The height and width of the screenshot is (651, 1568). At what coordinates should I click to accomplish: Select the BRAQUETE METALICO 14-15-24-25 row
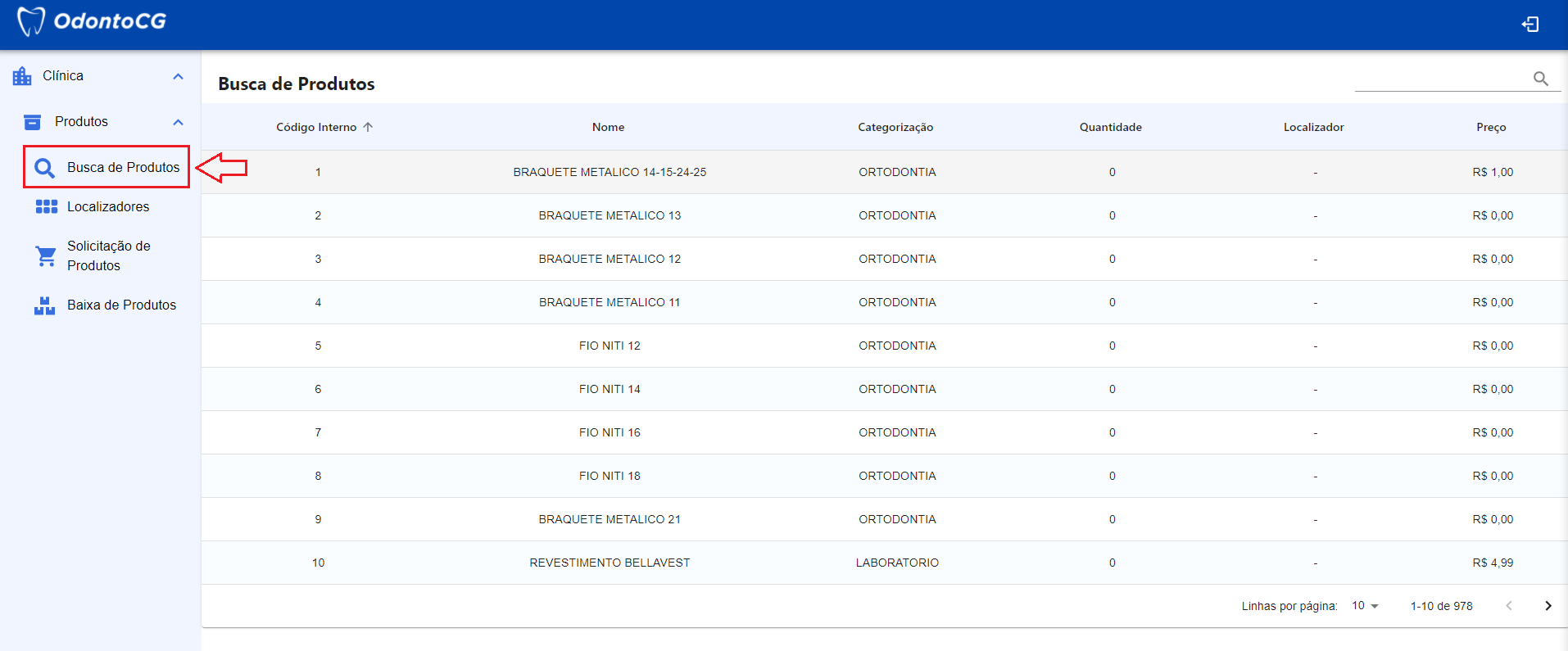(610, 172)
